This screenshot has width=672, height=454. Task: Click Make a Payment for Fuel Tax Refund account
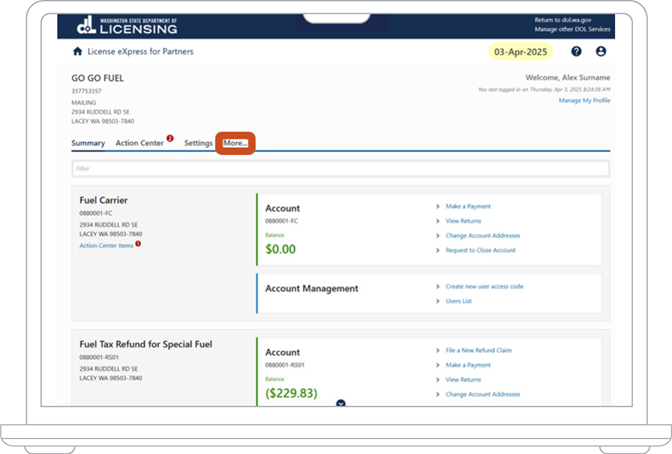tap(468, 365)
